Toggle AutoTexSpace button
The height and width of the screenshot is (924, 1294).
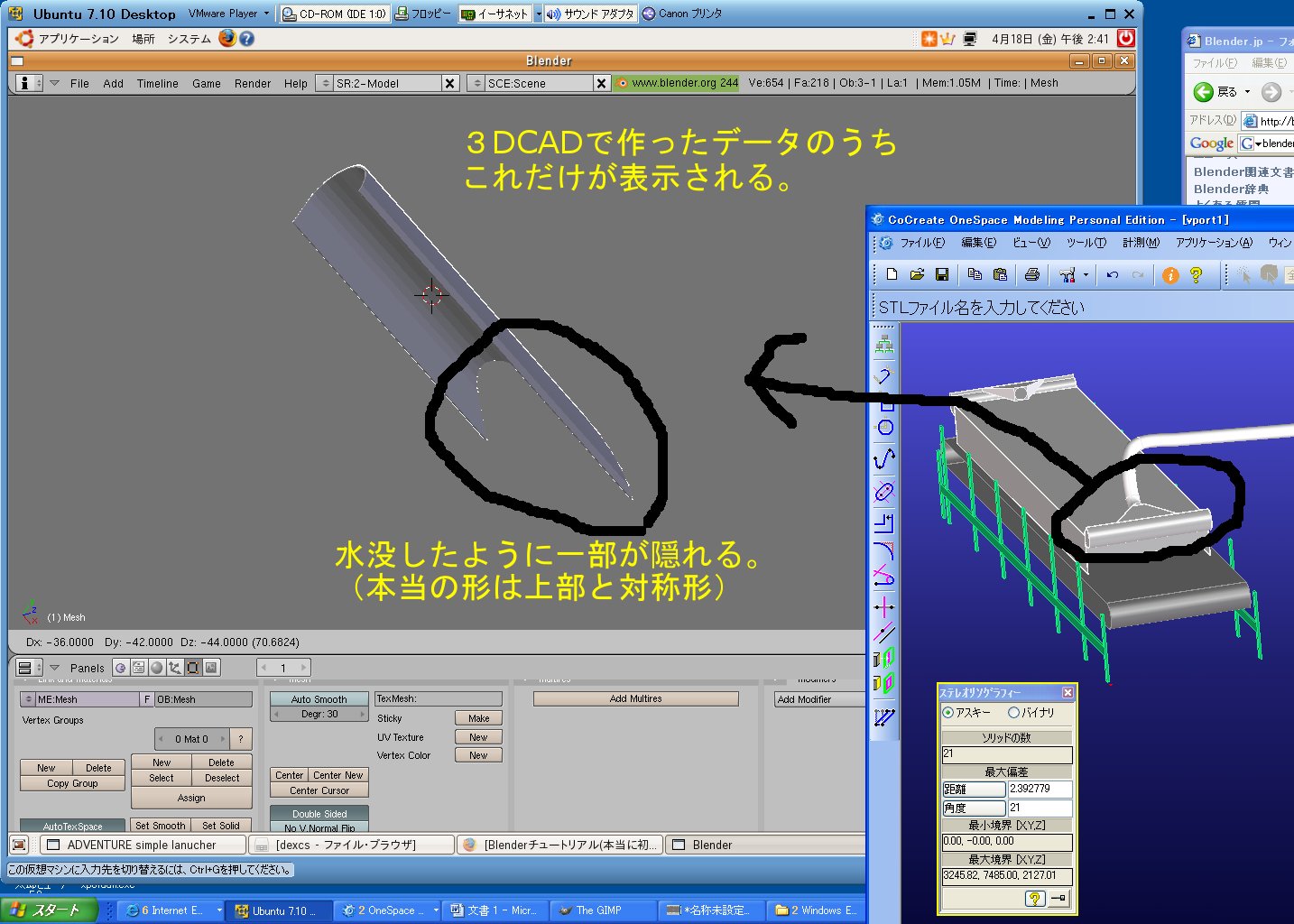click(x=73, y=826)
